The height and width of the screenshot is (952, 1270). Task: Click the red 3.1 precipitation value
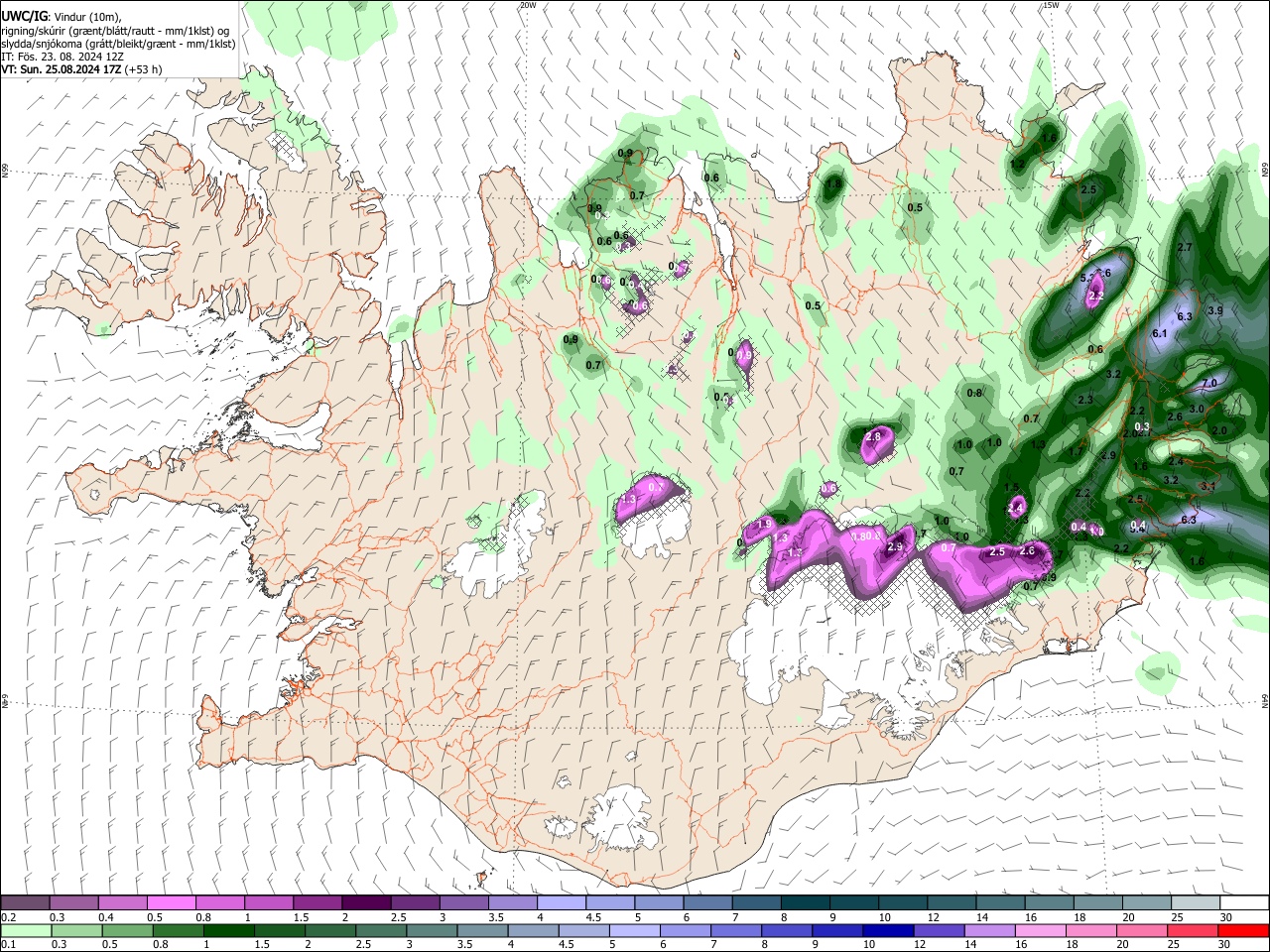1207,486
